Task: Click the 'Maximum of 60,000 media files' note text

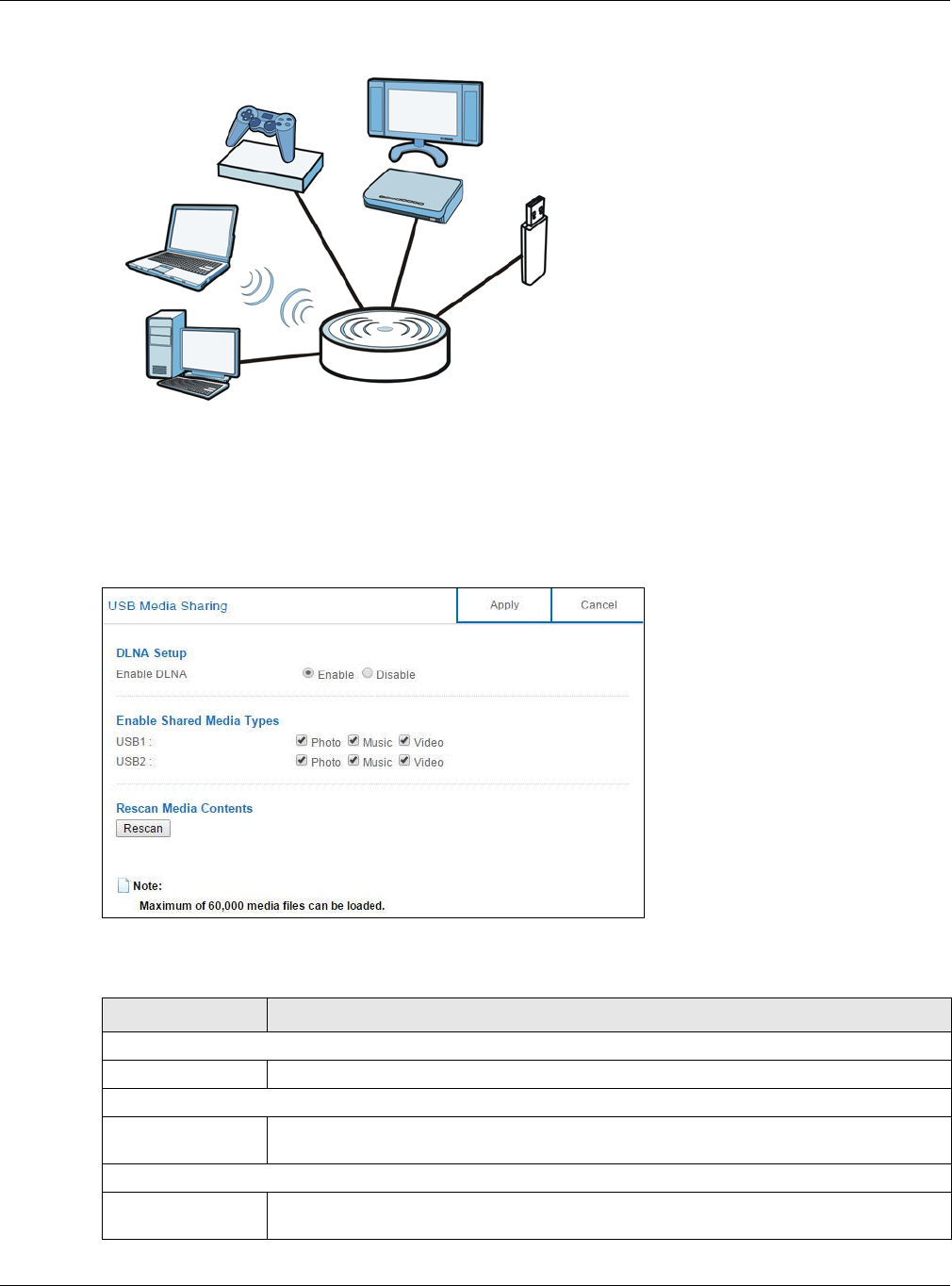Action: coord(262,906)
